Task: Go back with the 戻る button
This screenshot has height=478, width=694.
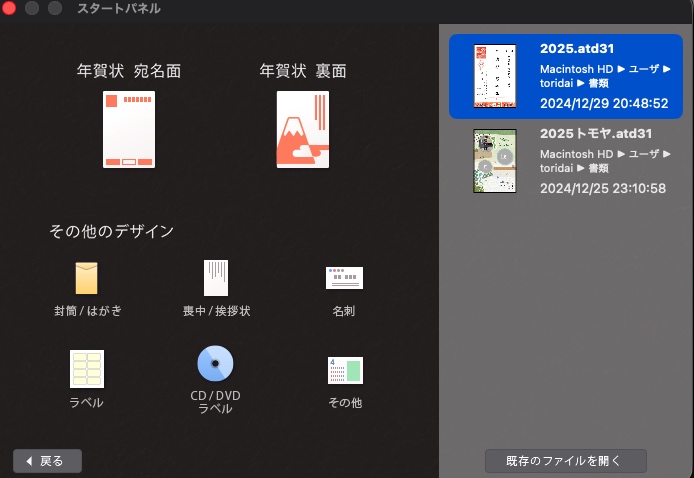Action: tap(47, 461)
